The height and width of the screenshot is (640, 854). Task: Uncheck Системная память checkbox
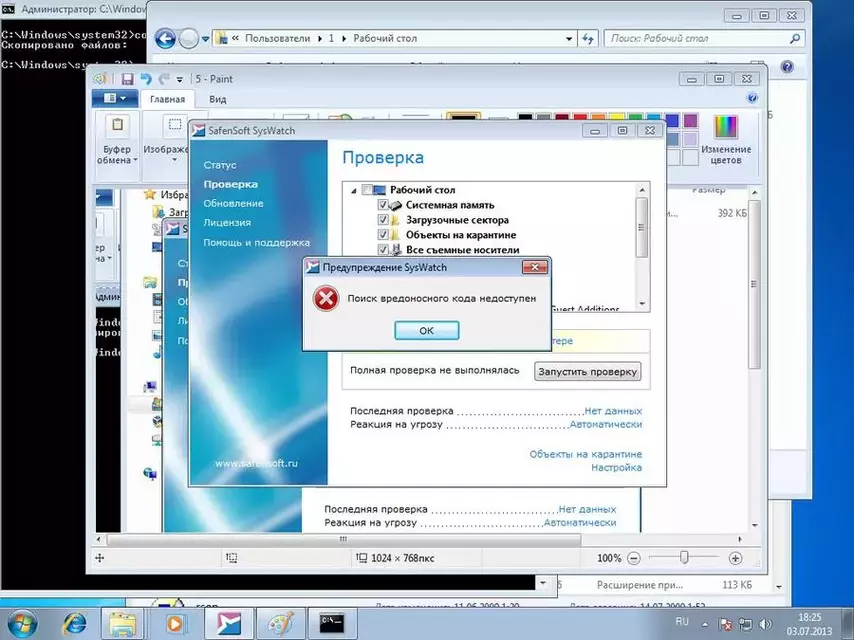tap(383, 205)
